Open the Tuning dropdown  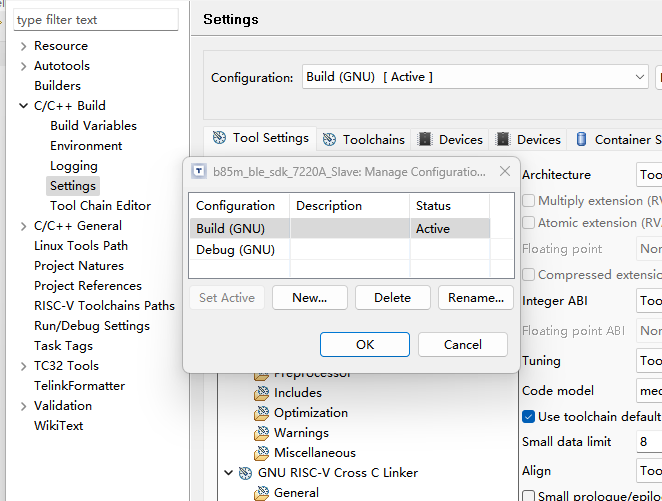tap(649, 360)
